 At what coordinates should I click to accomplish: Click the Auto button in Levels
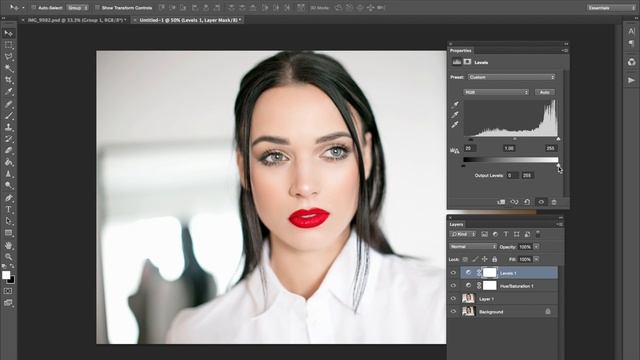coord(544,92)
